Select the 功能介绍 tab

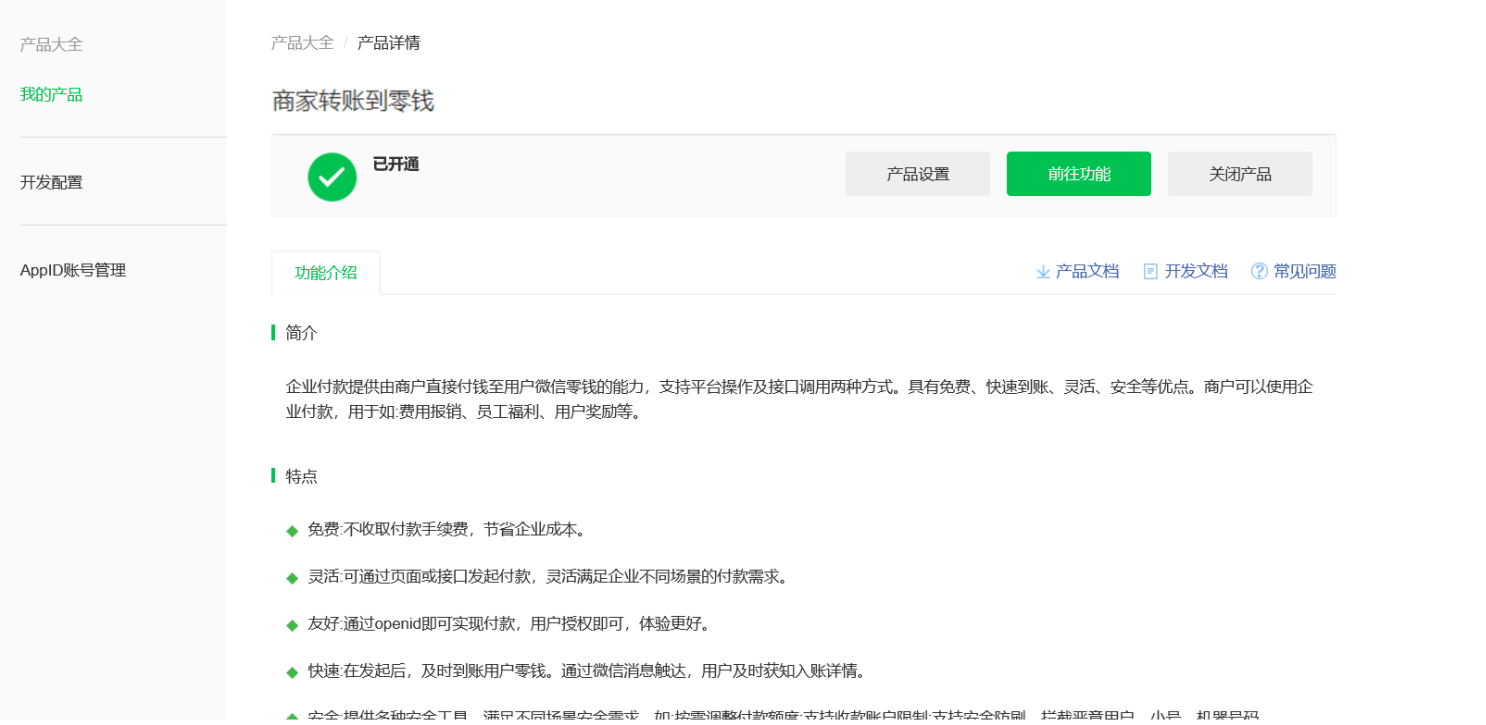[325, 272]
